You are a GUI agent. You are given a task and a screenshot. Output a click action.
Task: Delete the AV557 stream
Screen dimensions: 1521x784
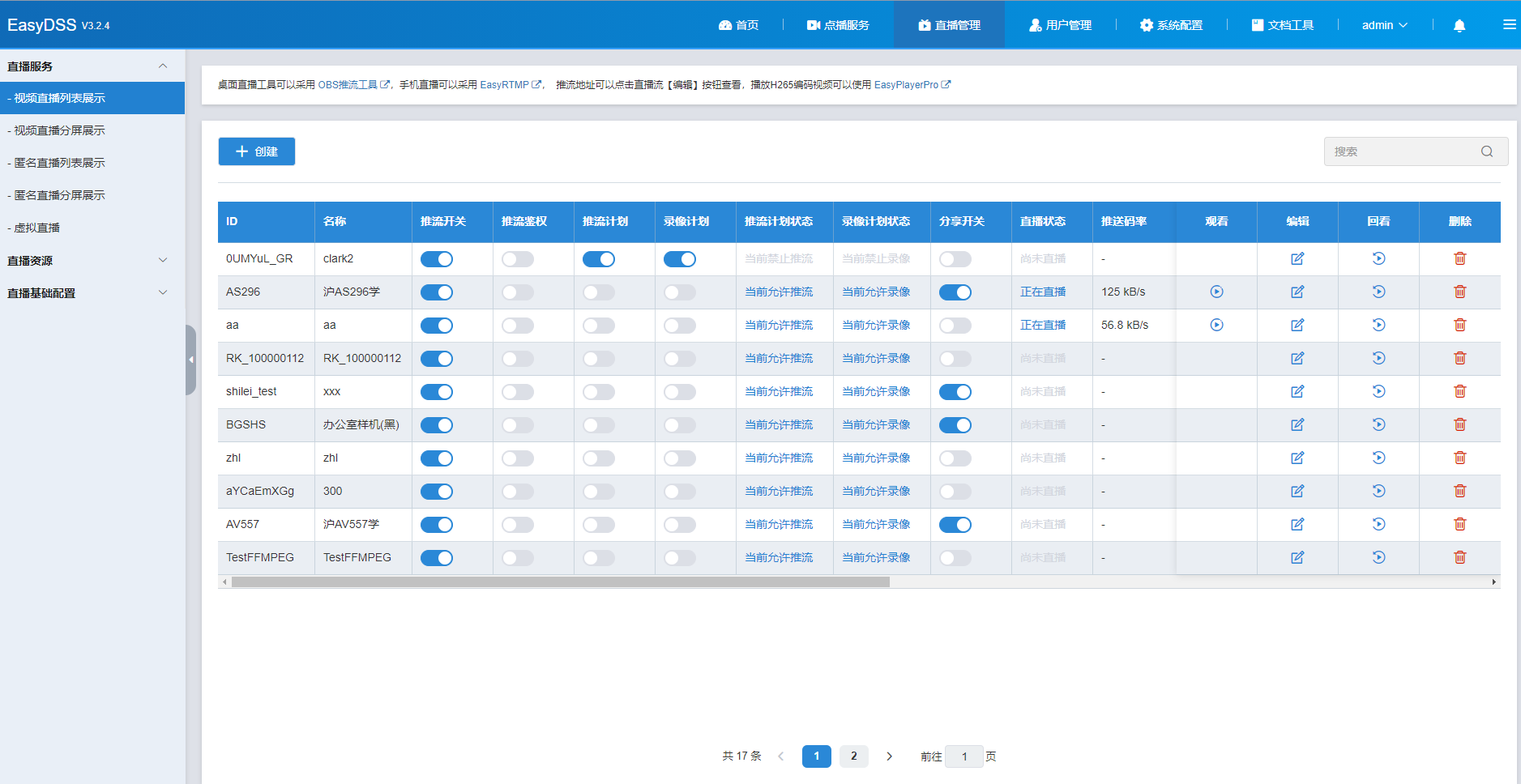(x=1459, y=524)
